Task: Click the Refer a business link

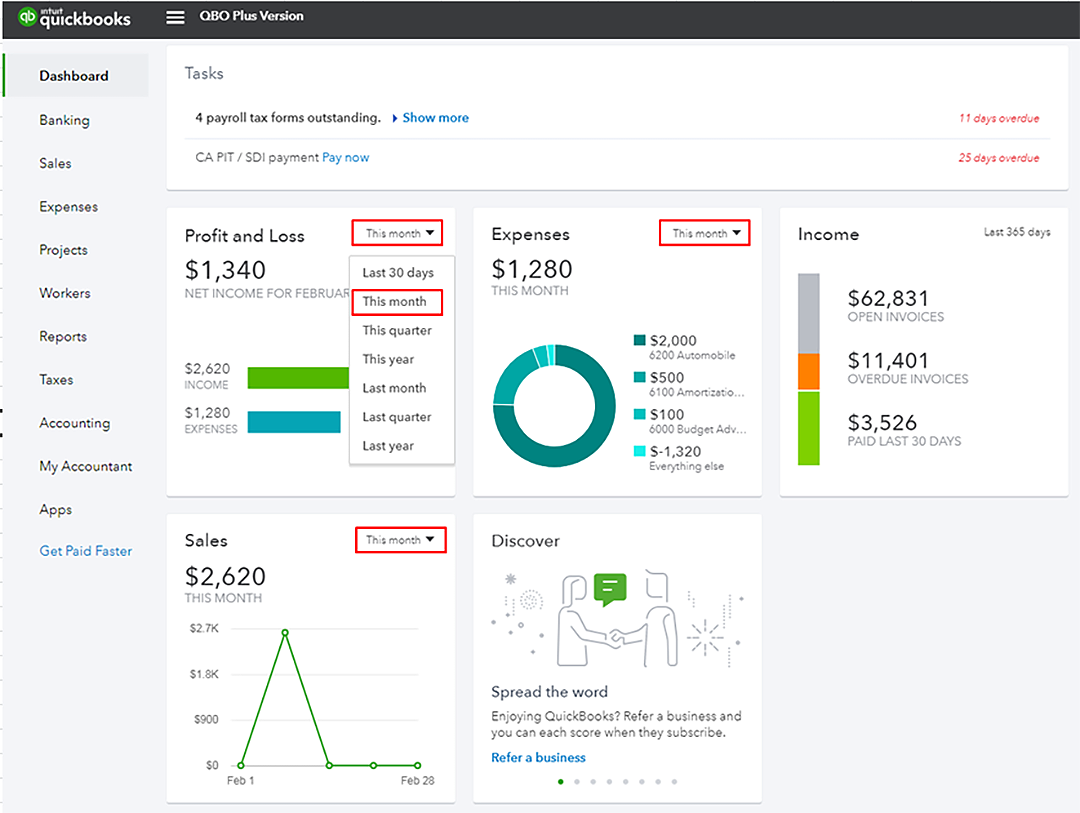Action: (x=538, y=758)
